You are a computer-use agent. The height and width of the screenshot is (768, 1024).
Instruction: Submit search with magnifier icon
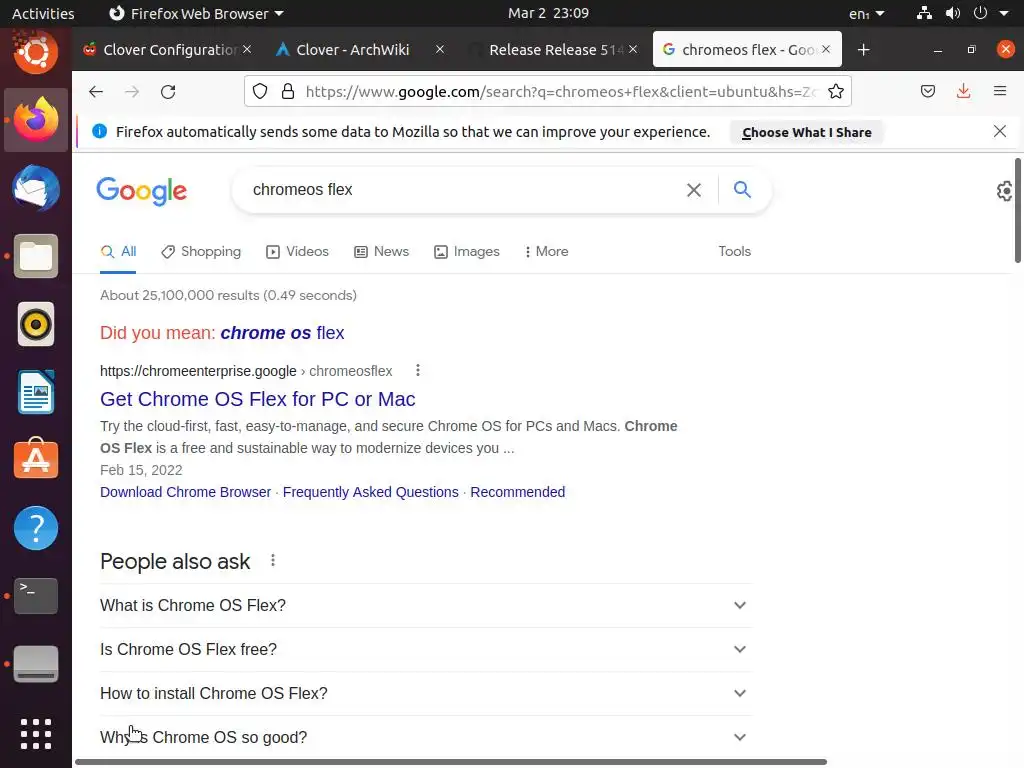click(742, 189)
